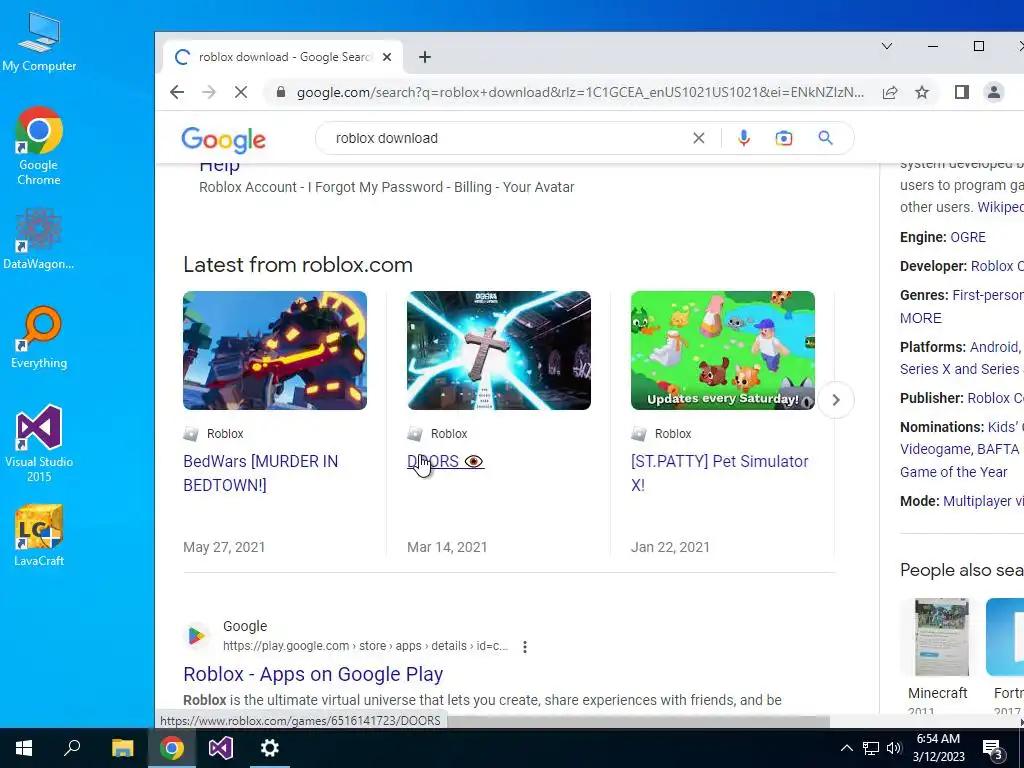The height and width of the screenshot is (768, 1024).
Task: Search by image with camera icon
Action: tap(784, 138)
